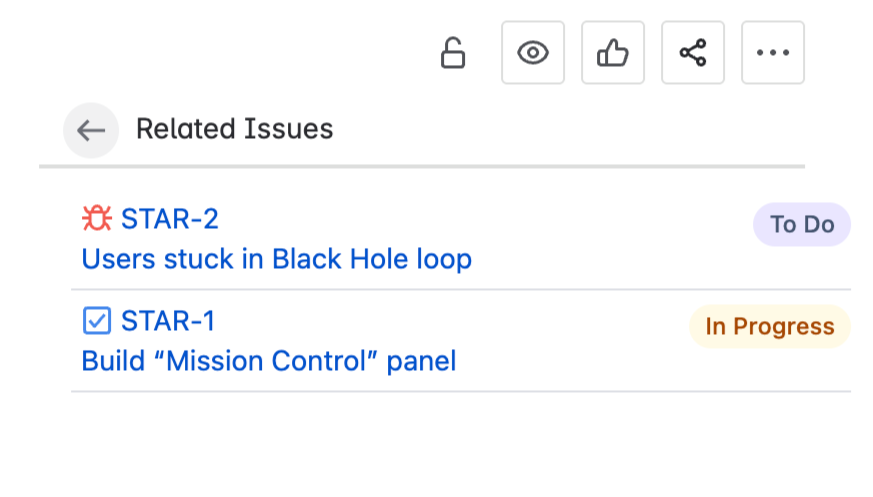Screen dimensions: 873x497
Task: Click the blue task checkbox icon beside STAR-1
Action: pos(96,321)
